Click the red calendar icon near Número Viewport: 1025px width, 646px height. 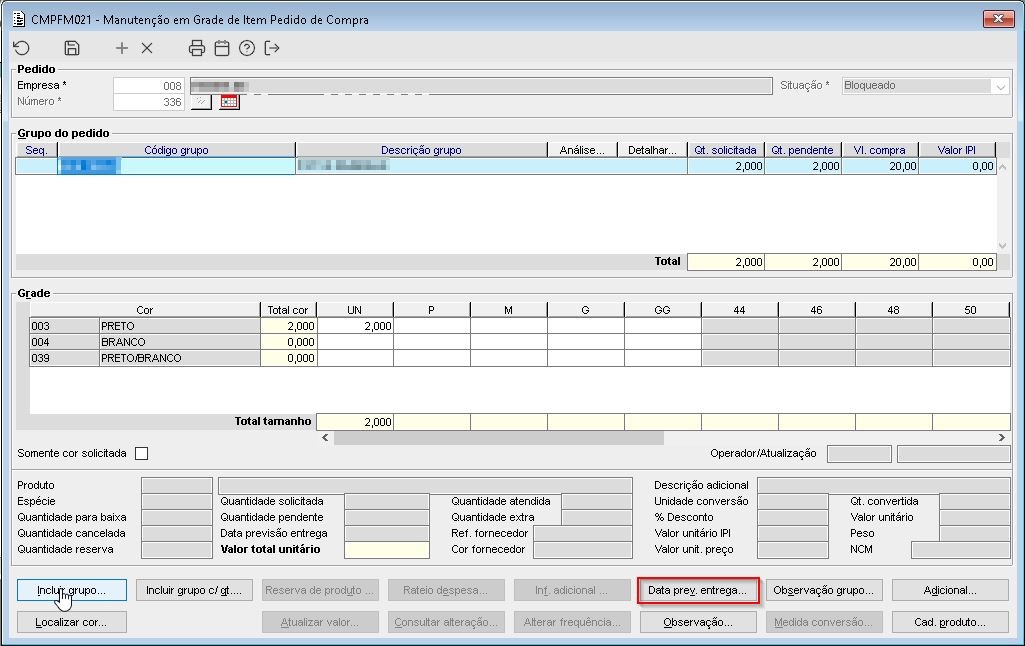[229, 102]
